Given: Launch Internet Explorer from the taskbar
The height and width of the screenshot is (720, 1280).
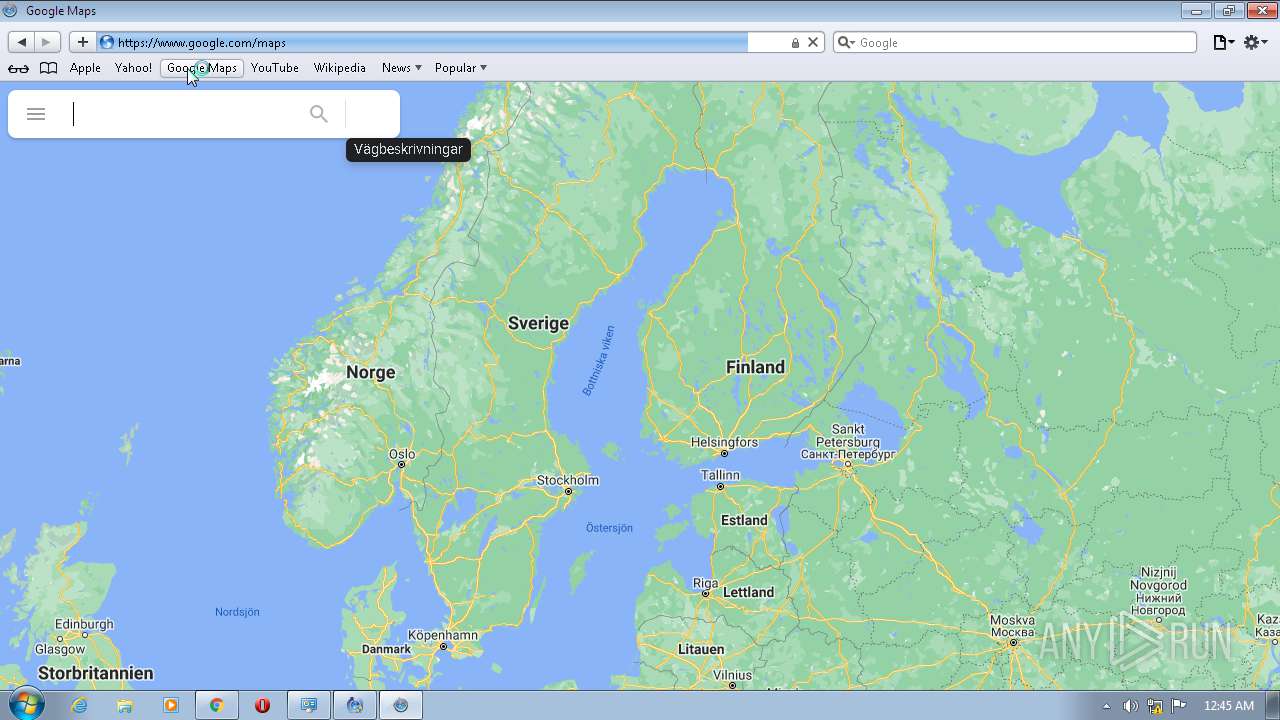Looking at the screenshot, I should [79, 705].
